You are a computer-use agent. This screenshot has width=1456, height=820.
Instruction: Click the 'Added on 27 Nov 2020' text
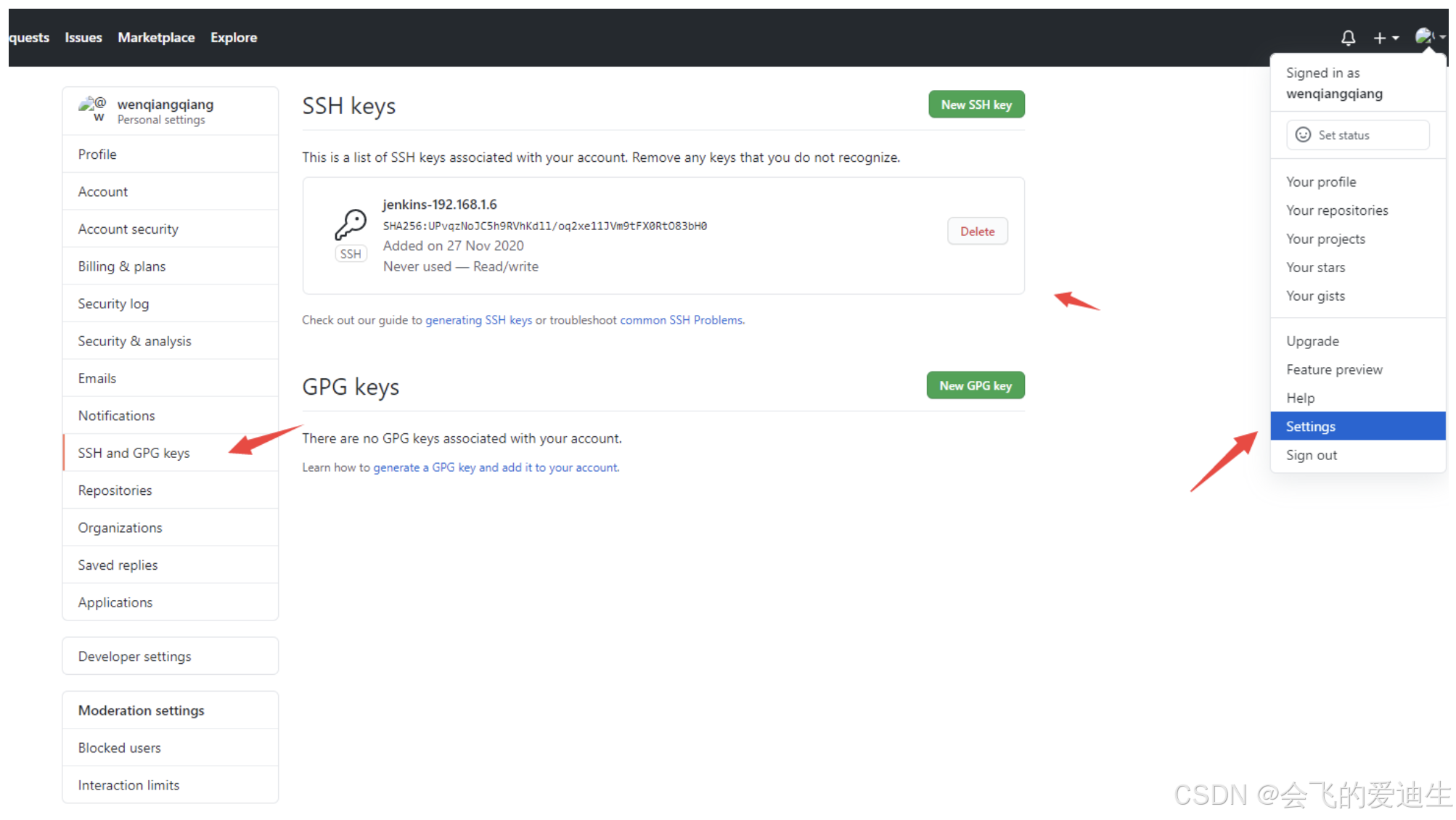[x=454, y=246]
